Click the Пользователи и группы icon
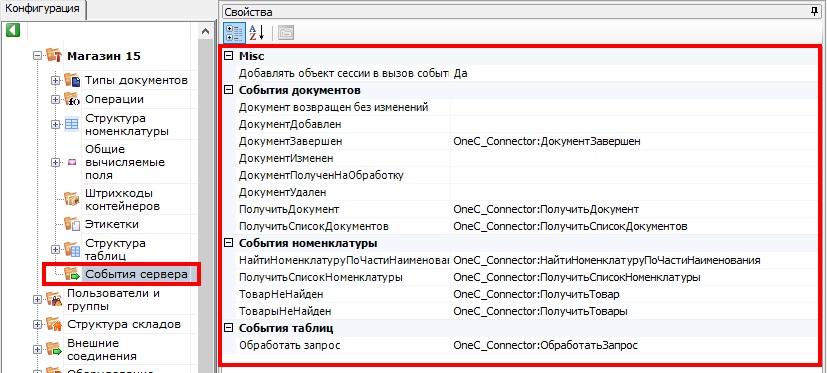The width and height of the screenshot is (827, 373). tap(54, 299)
